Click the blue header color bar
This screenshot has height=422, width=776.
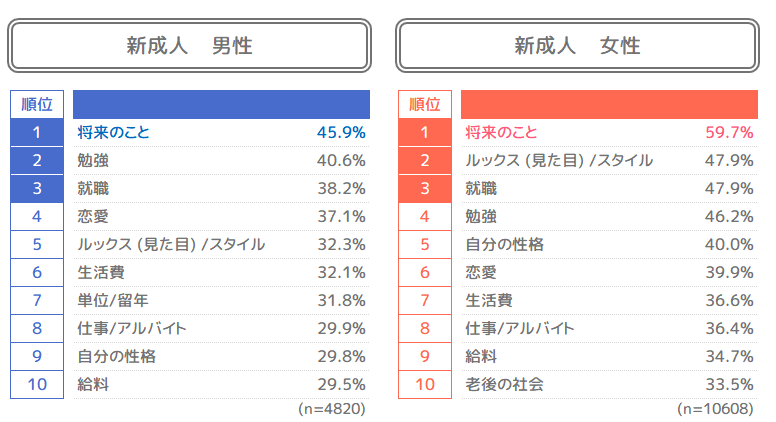point(221,104)
